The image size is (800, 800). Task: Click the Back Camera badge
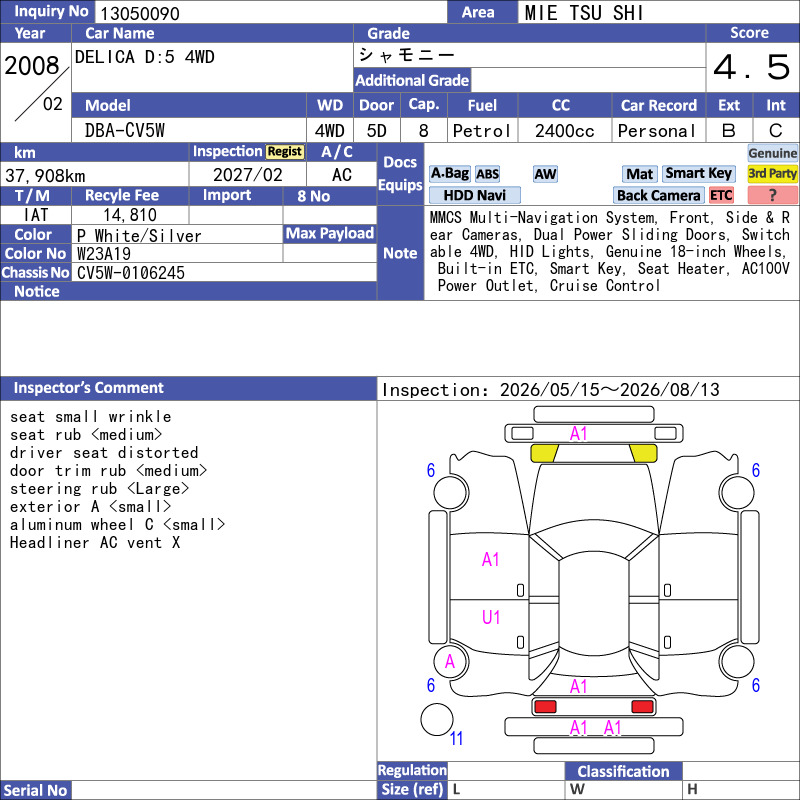658,195
